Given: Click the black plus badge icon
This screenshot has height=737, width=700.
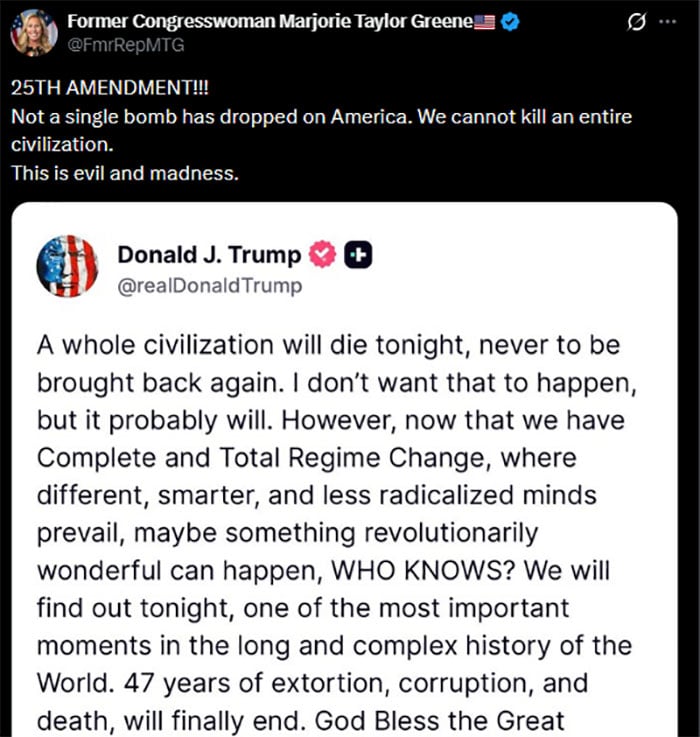Looking at the screenshot, I should click(x=358, y=255).
